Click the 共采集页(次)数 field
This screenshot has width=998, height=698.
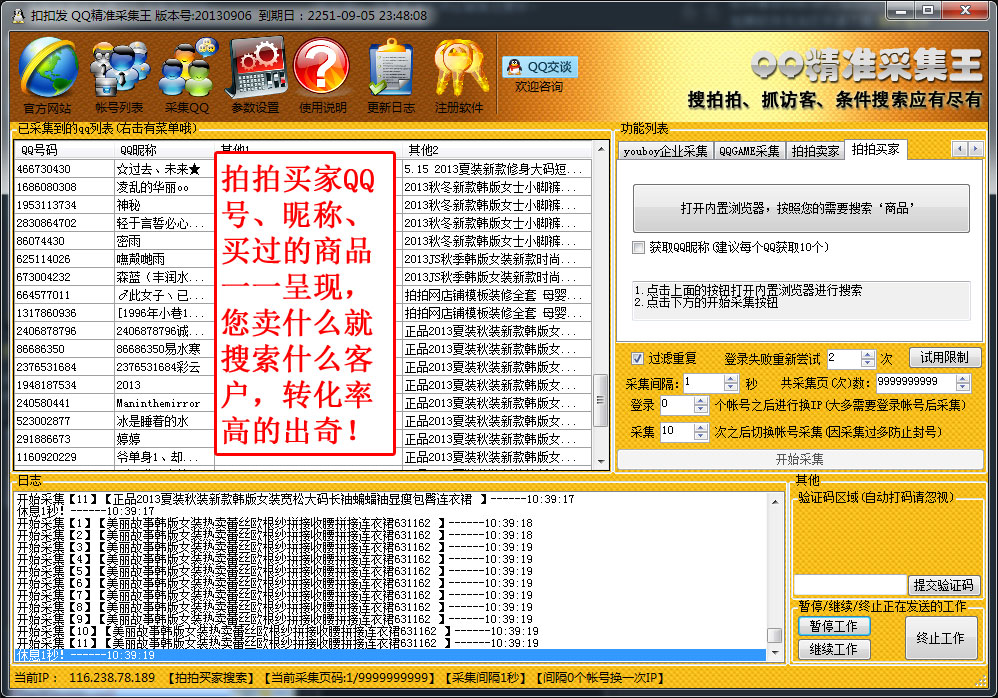(x=915, y=382)
